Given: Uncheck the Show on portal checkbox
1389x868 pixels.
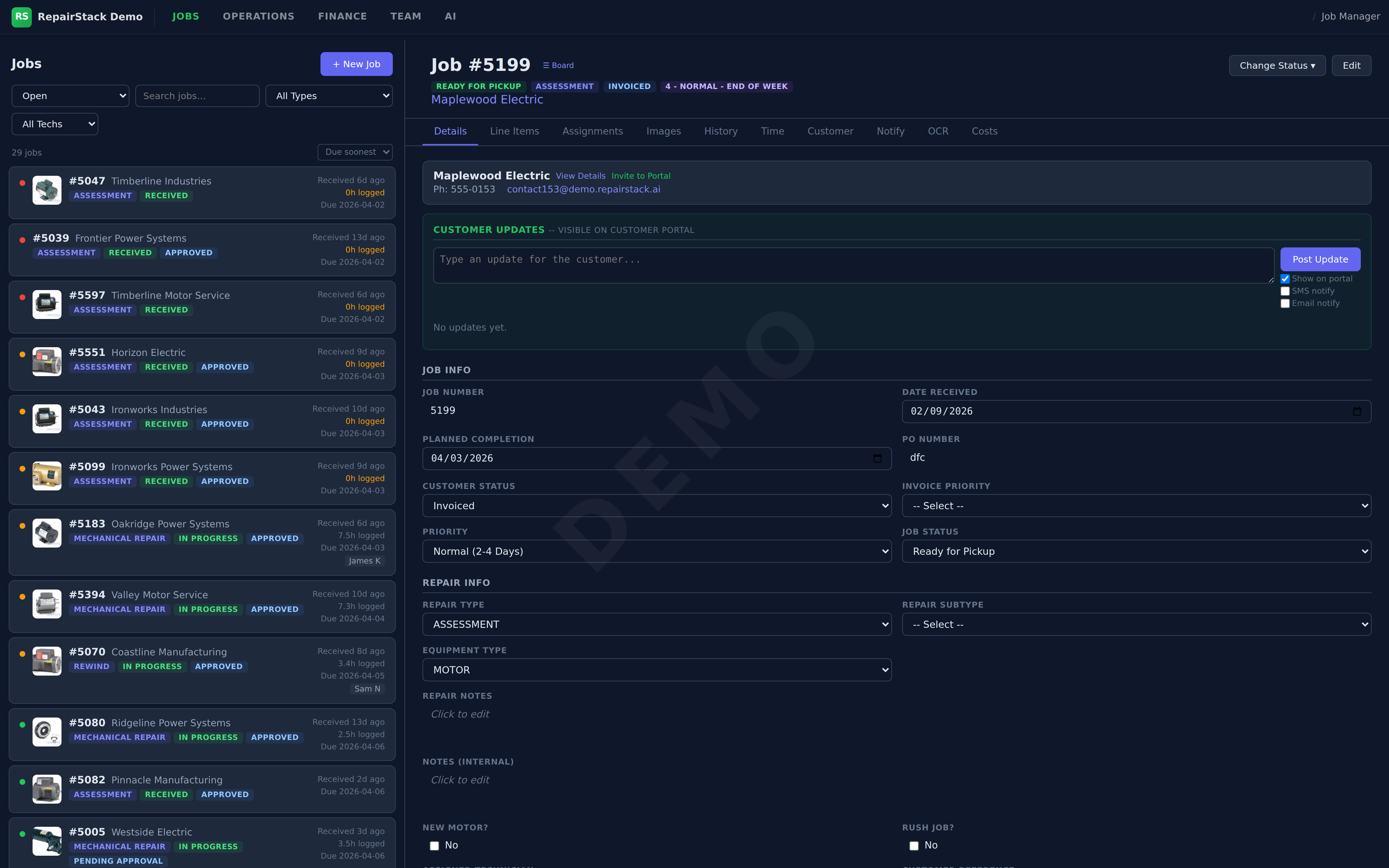Looking at the screenshot, I should (1285, 279).
